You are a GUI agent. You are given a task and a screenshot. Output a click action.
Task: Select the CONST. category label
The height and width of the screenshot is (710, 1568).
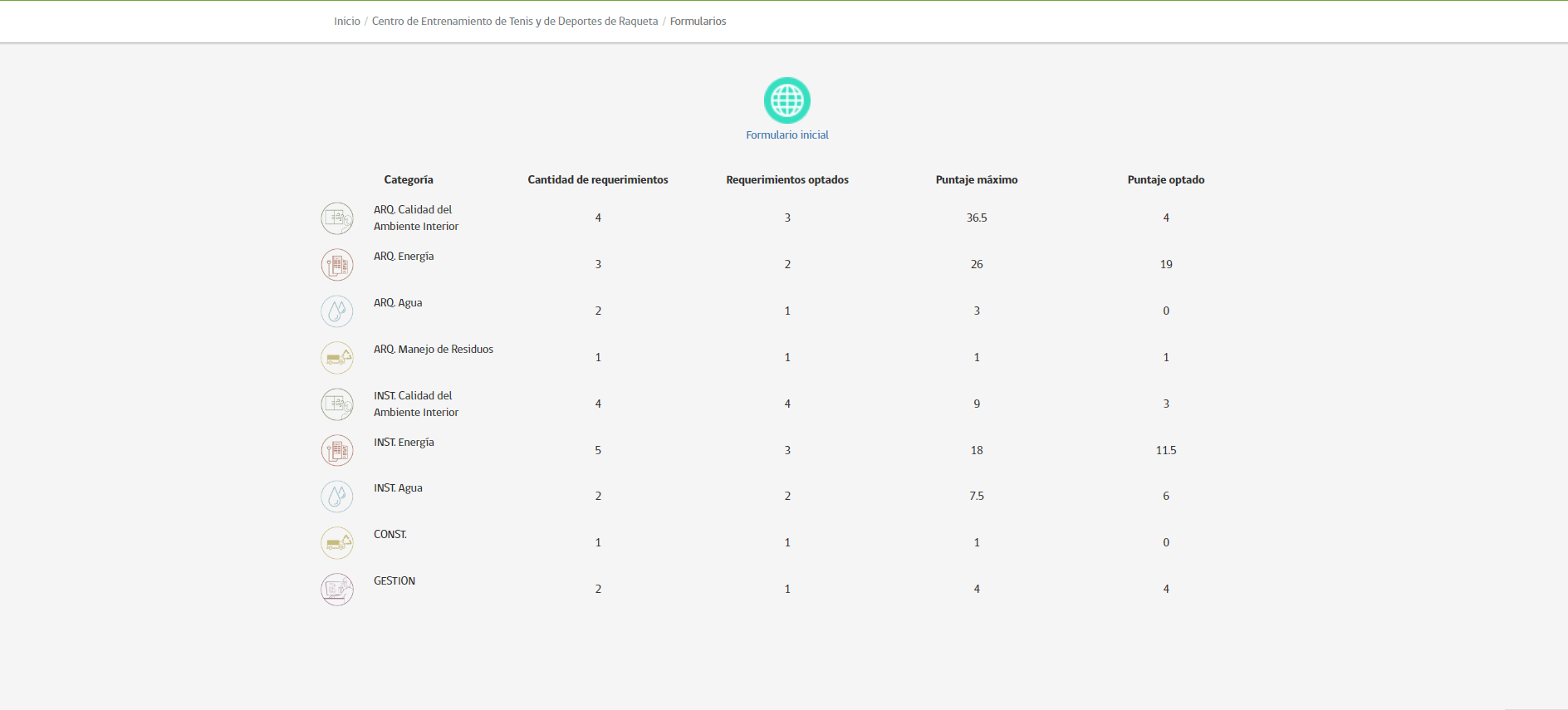[x=390, y=534]
